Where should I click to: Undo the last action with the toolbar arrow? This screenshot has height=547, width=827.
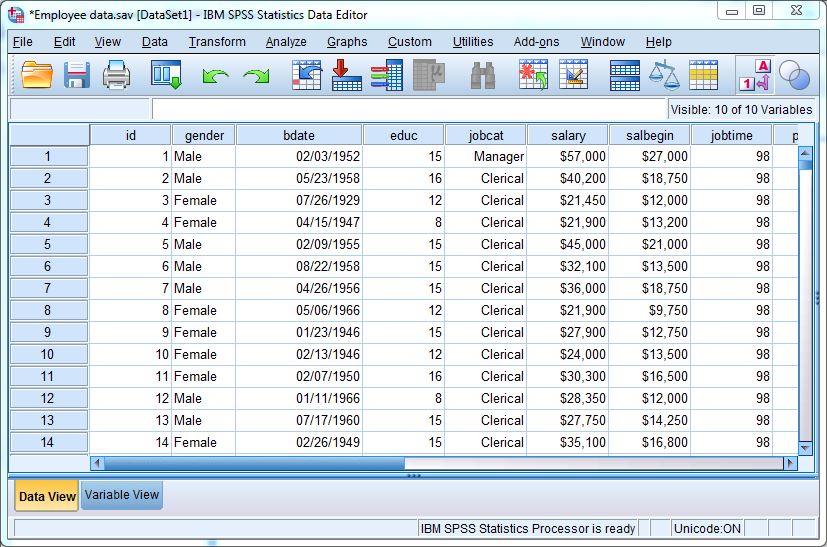(x=215, y=76)
